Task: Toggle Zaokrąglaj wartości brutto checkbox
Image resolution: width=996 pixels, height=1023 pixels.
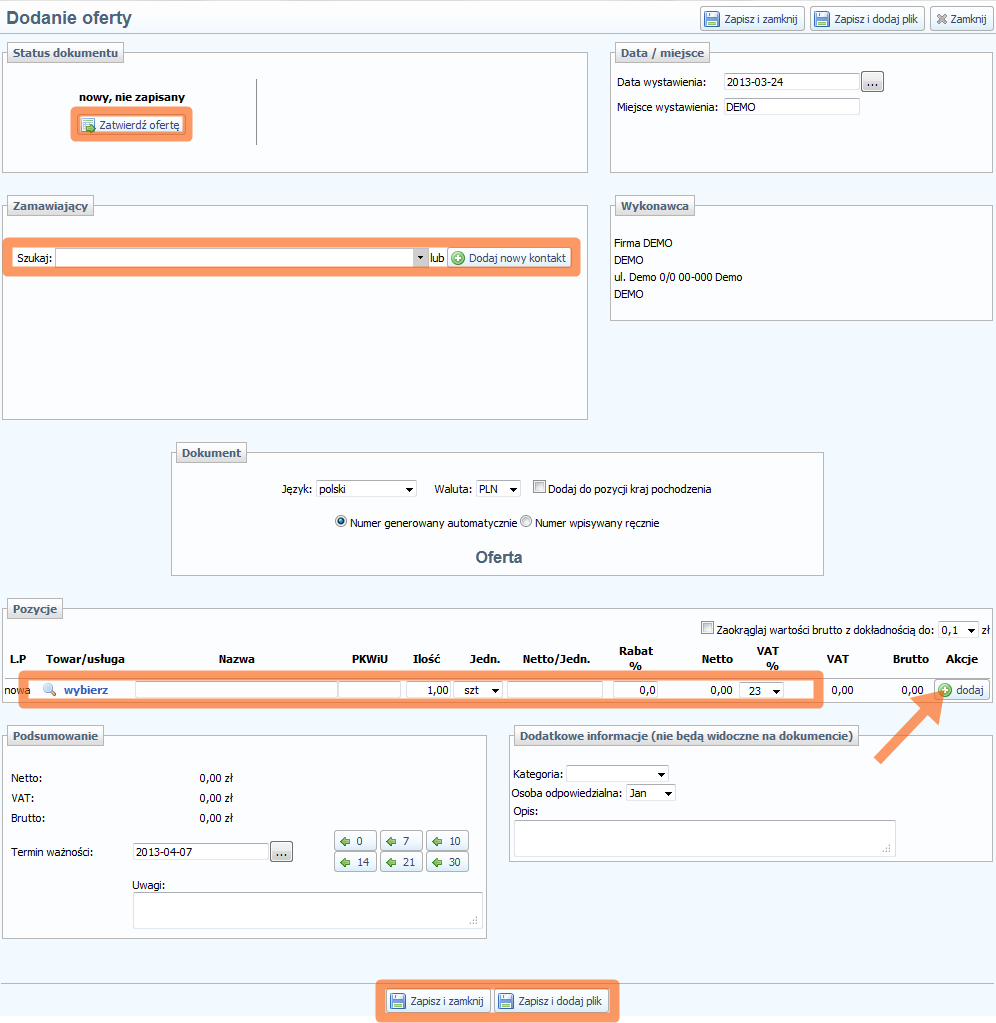Action: (708, 629)
